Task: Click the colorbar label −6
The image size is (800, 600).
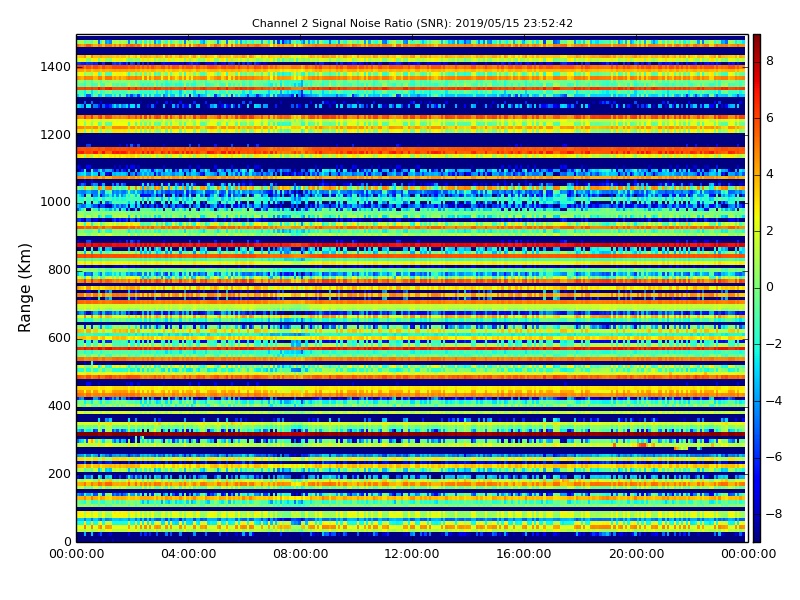Action: pyautogui.click(x=774, y=457)
